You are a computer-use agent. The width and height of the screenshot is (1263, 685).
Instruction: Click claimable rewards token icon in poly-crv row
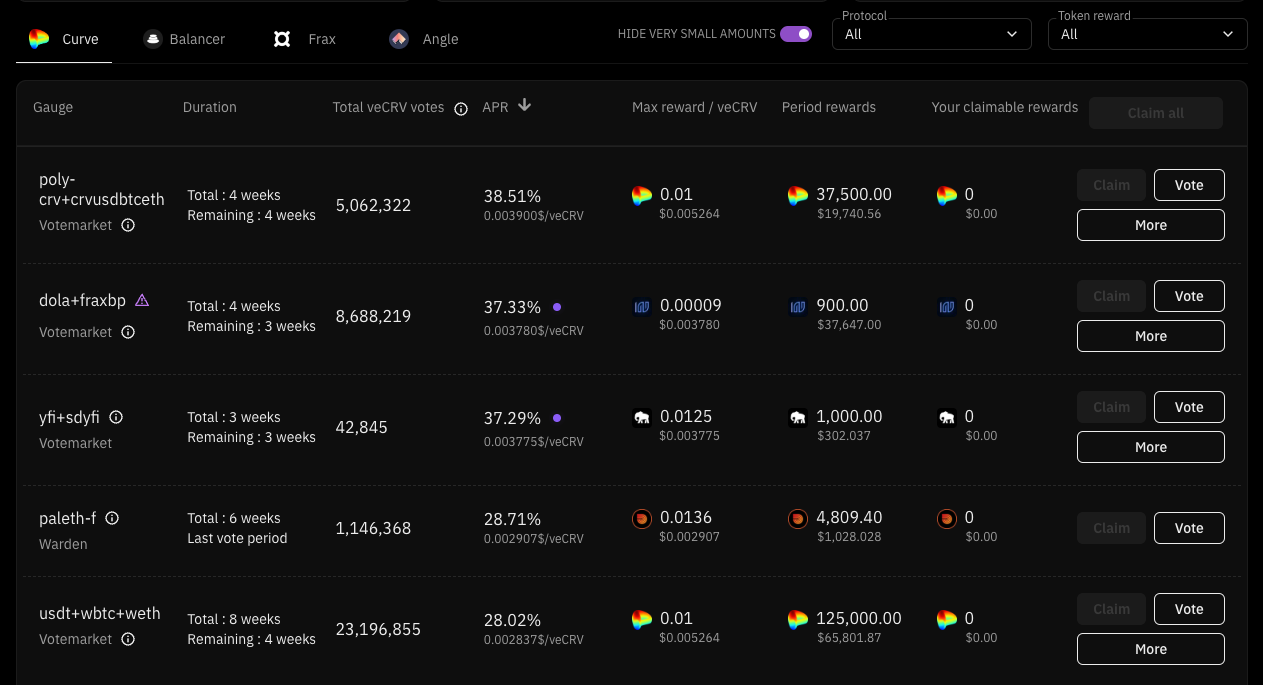[947, 196]
